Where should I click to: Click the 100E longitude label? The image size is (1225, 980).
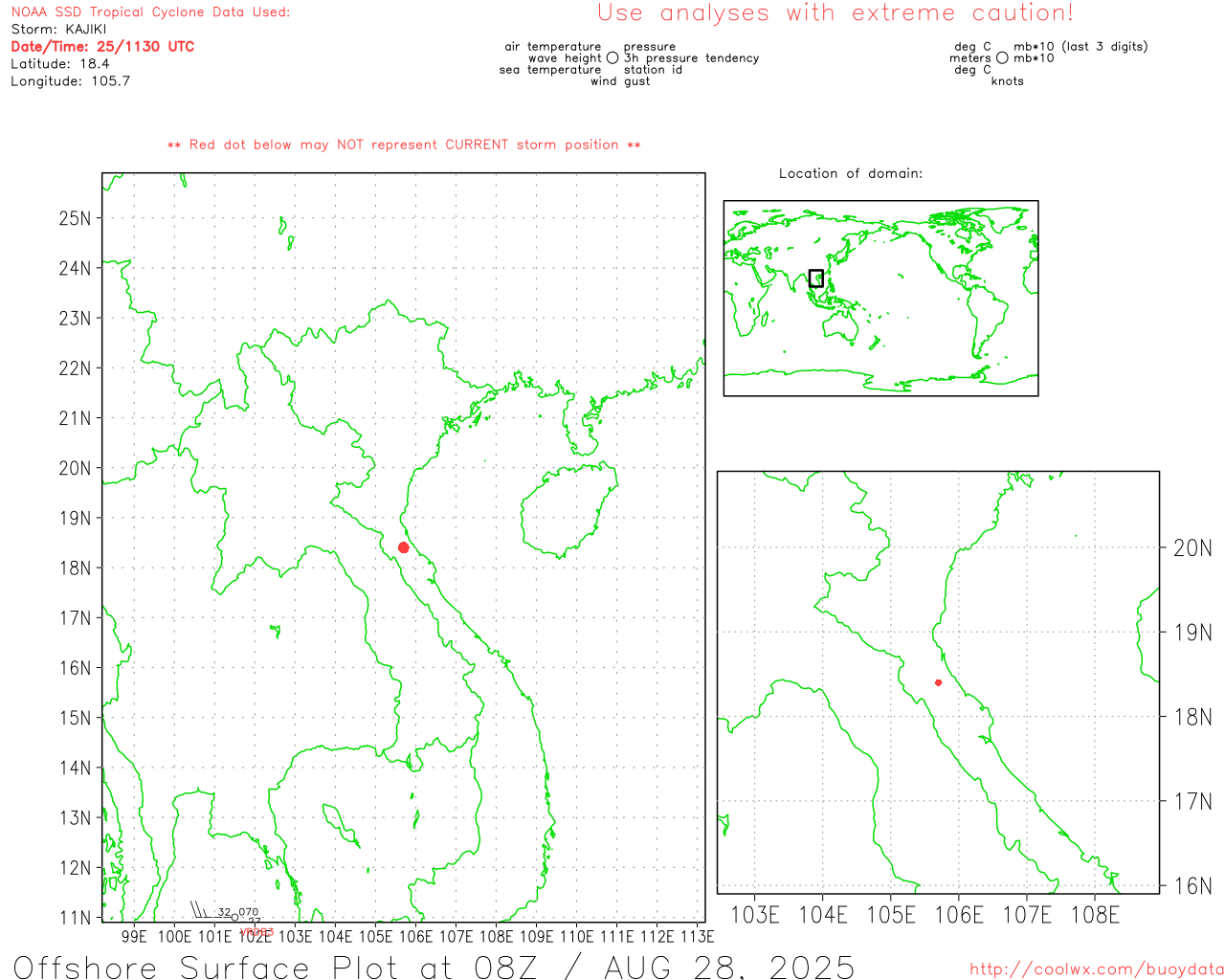point(174,937)
